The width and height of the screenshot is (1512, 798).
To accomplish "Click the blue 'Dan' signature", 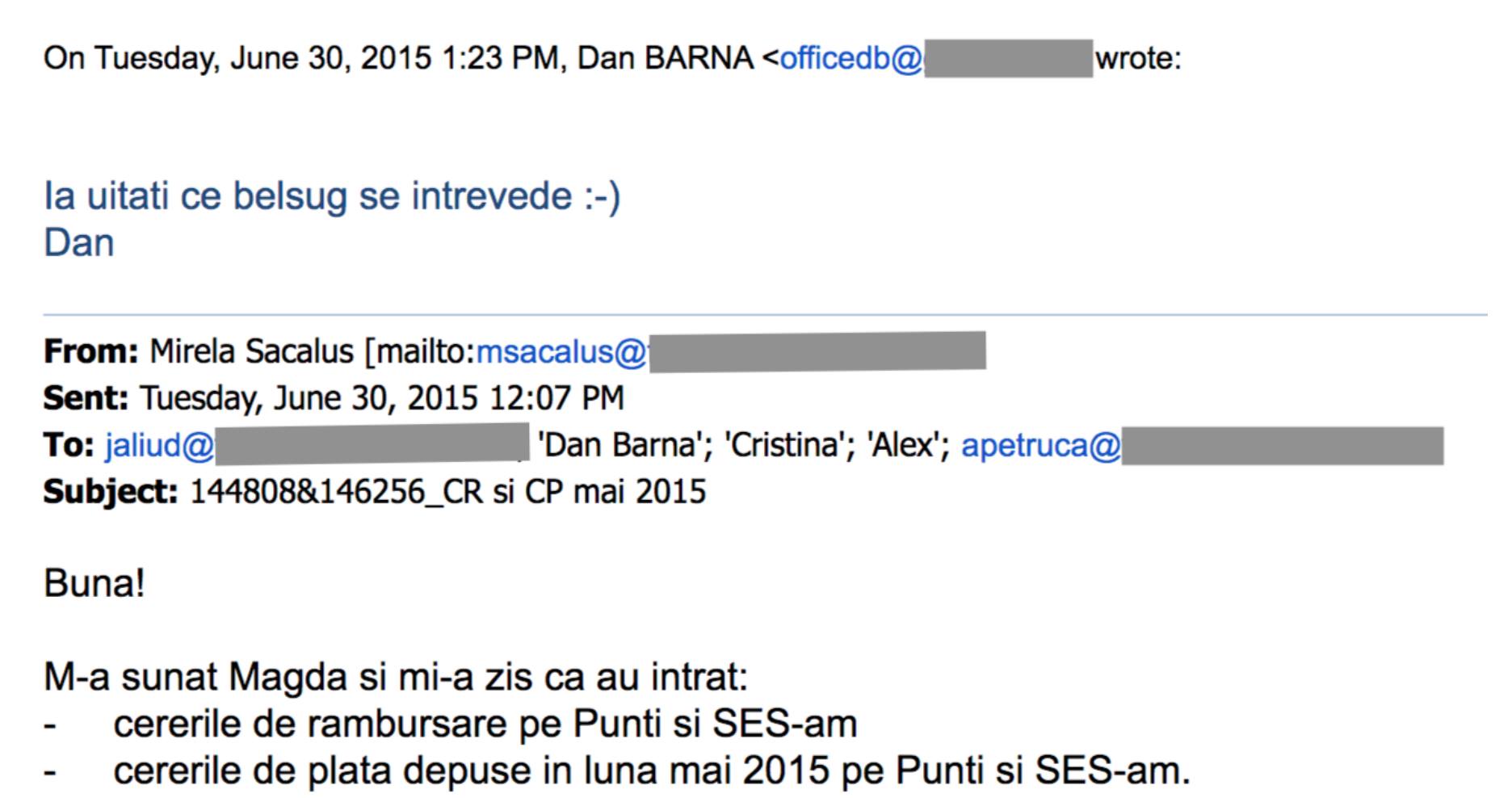I will pyautogui.click(x=79, y=243).
